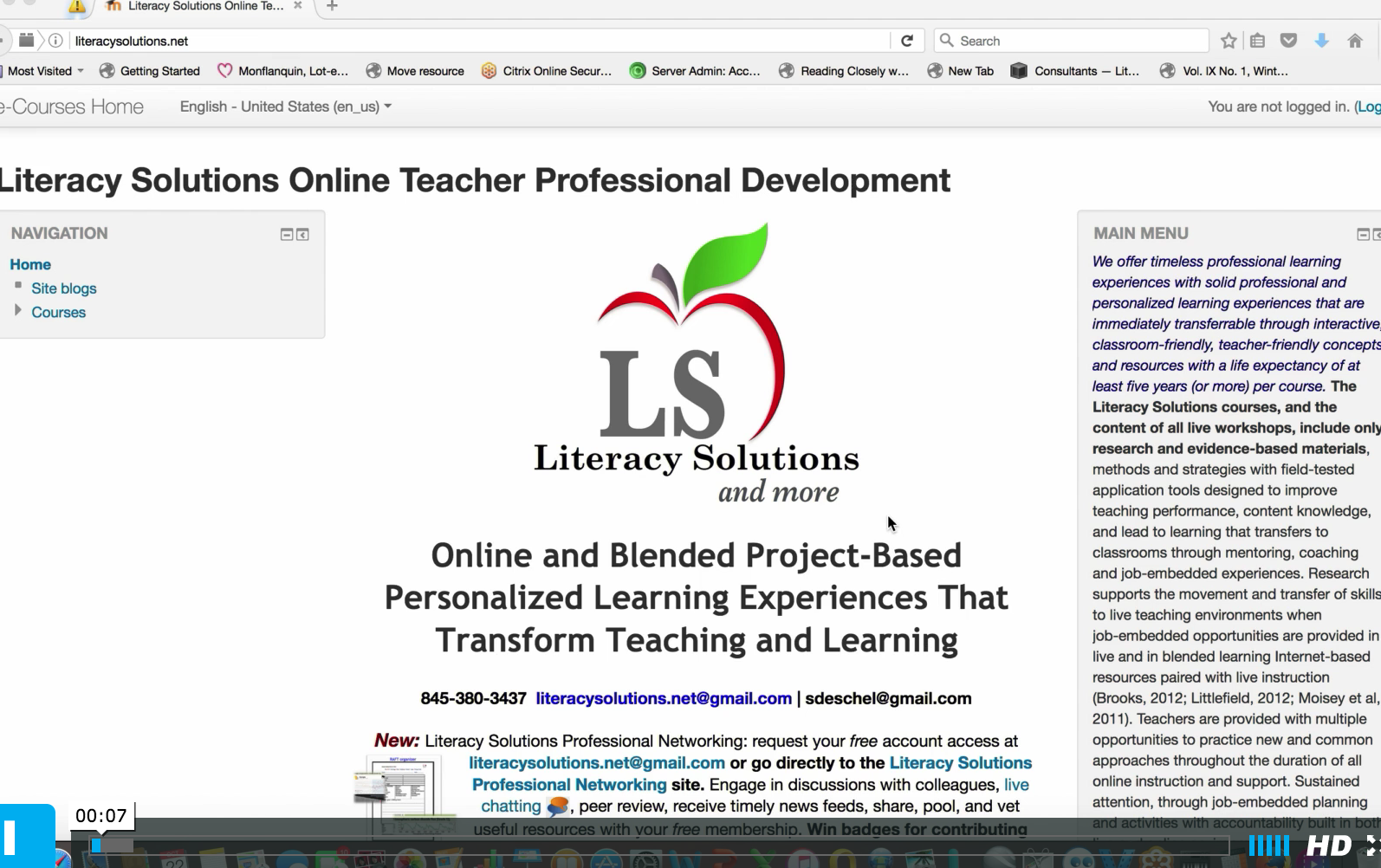Go to Home in Navigation
The width and height of the screenshot is (1381, 868).
pyautogui.click(x=30, y=264)
